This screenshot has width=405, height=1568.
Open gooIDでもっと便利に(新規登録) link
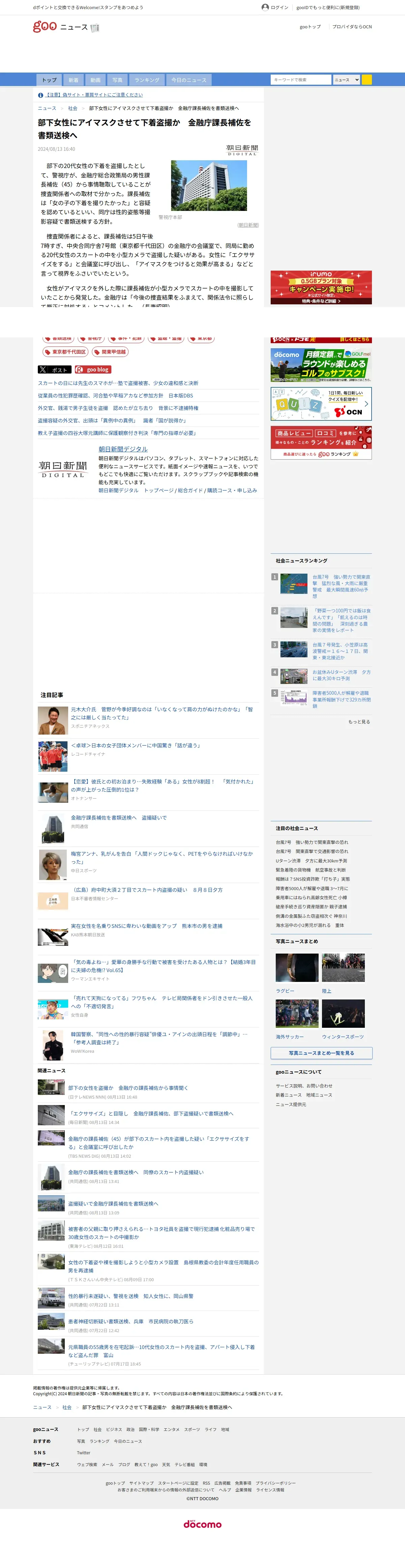click(x=328, y=8)
